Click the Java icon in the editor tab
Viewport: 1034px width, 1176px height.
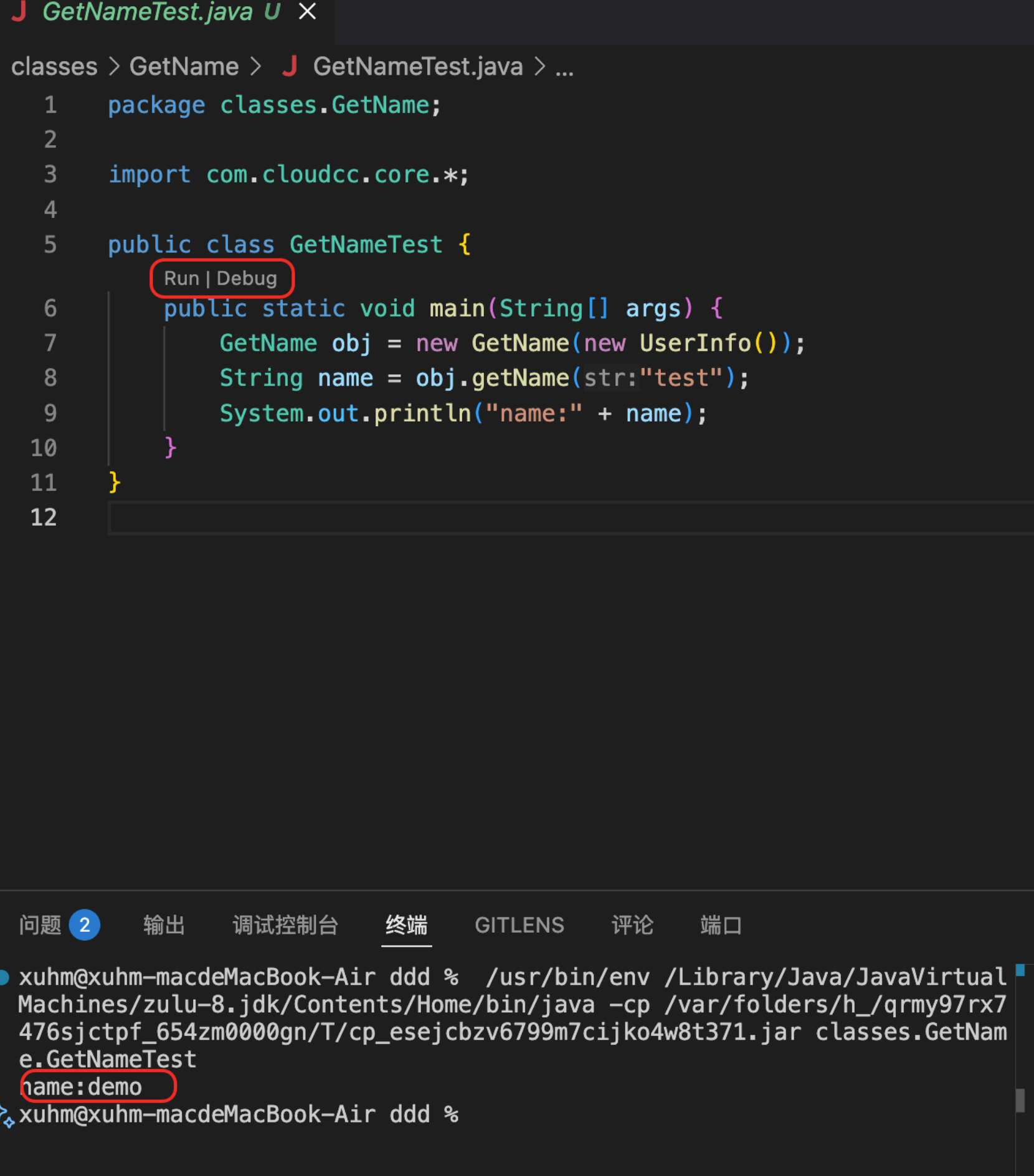(20, 11)
